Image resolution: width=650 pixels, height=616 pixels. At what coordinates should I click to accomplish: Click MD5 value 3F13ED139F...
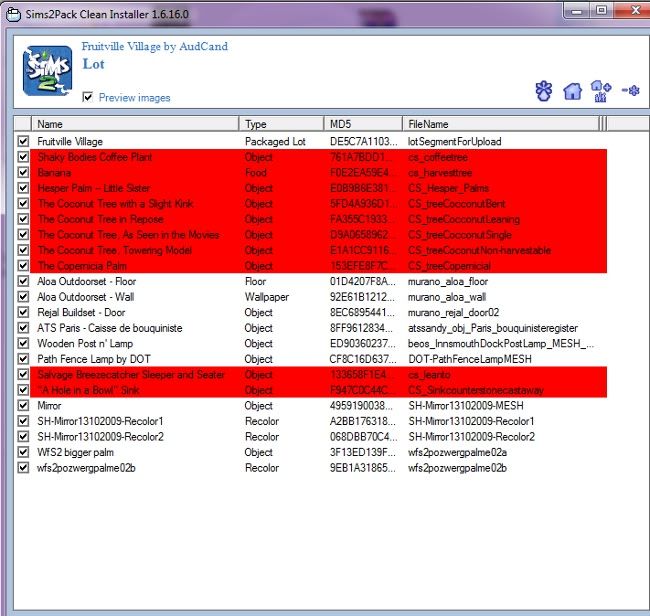pyautogui.click(x=361, y=453)
